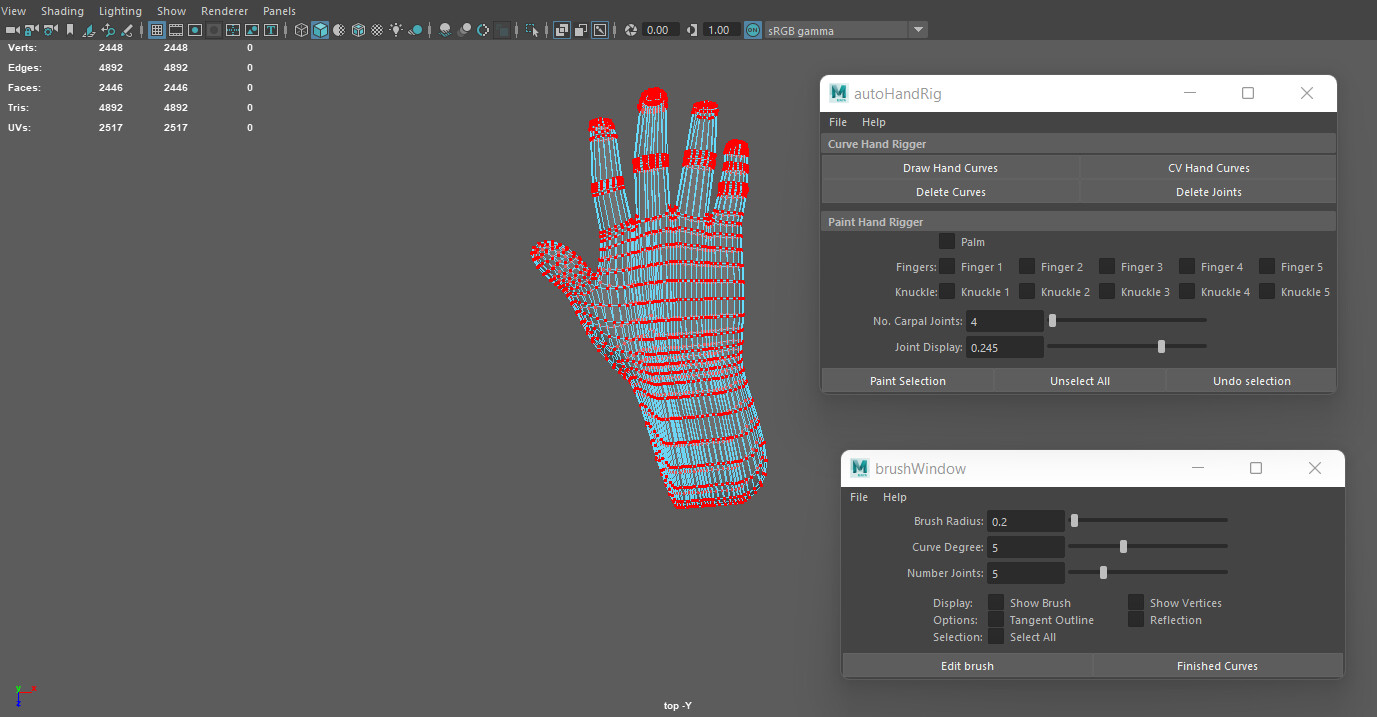Open the File menu in brushWindow
The width and height of the screenshot is (1377, 717).
(858, 497)
